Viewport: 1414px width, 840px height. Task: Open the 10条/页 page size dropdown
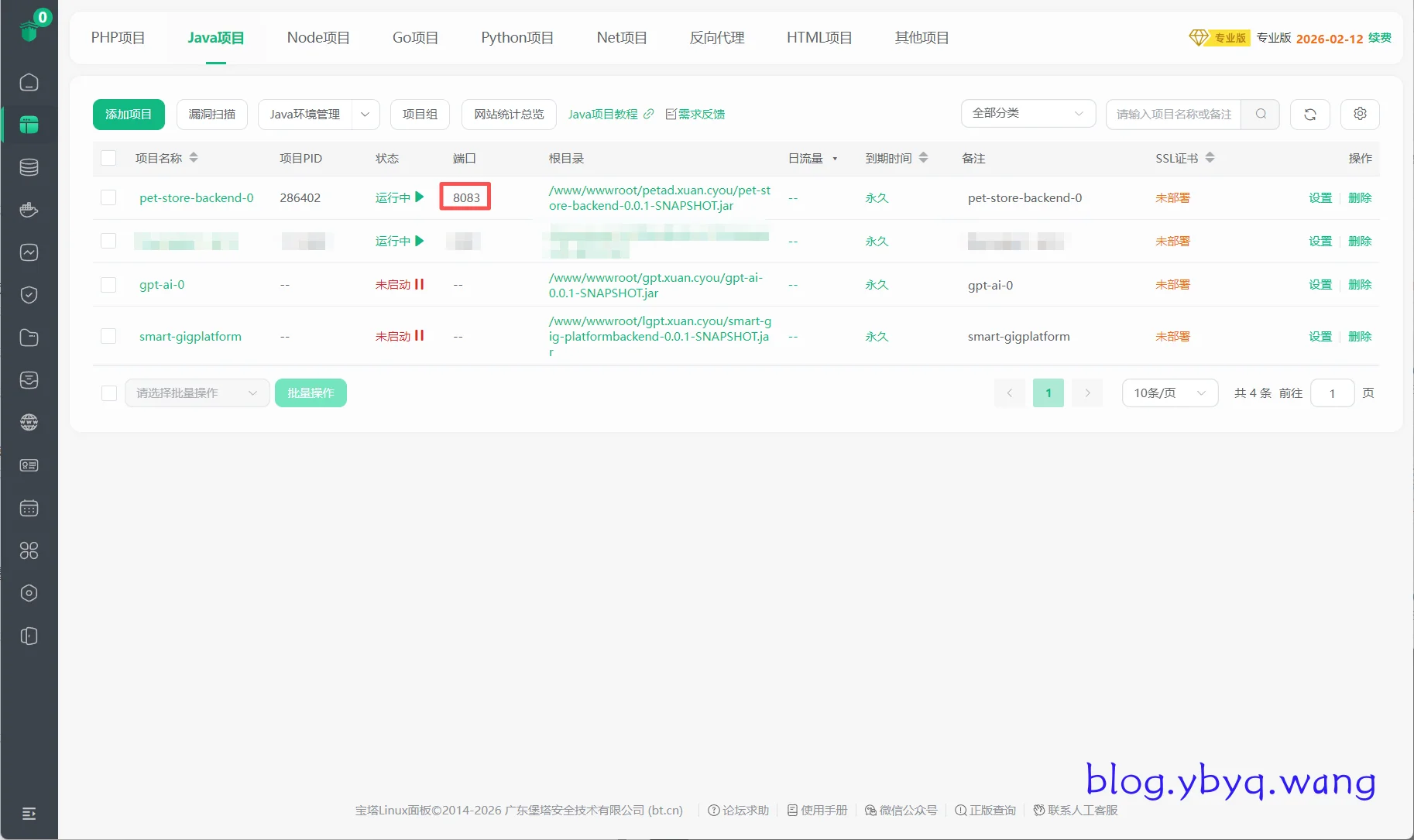pyautogui.click(x=1169, y=393)
